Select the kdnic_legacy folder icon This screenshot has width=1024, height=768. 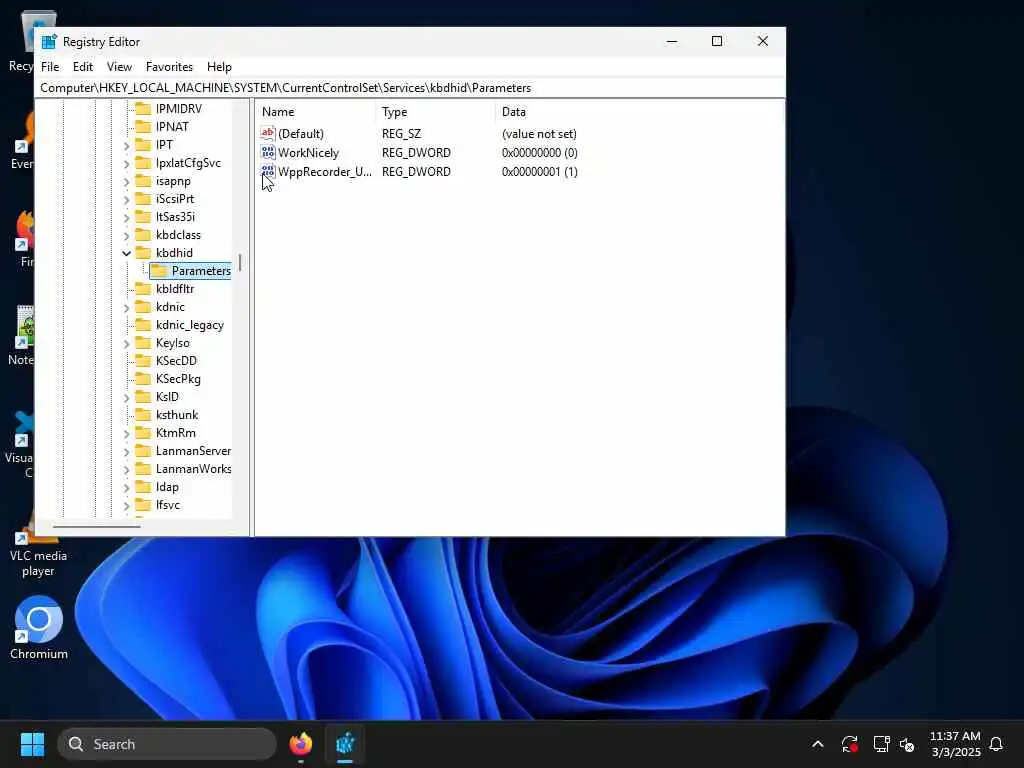coord(142,325)
